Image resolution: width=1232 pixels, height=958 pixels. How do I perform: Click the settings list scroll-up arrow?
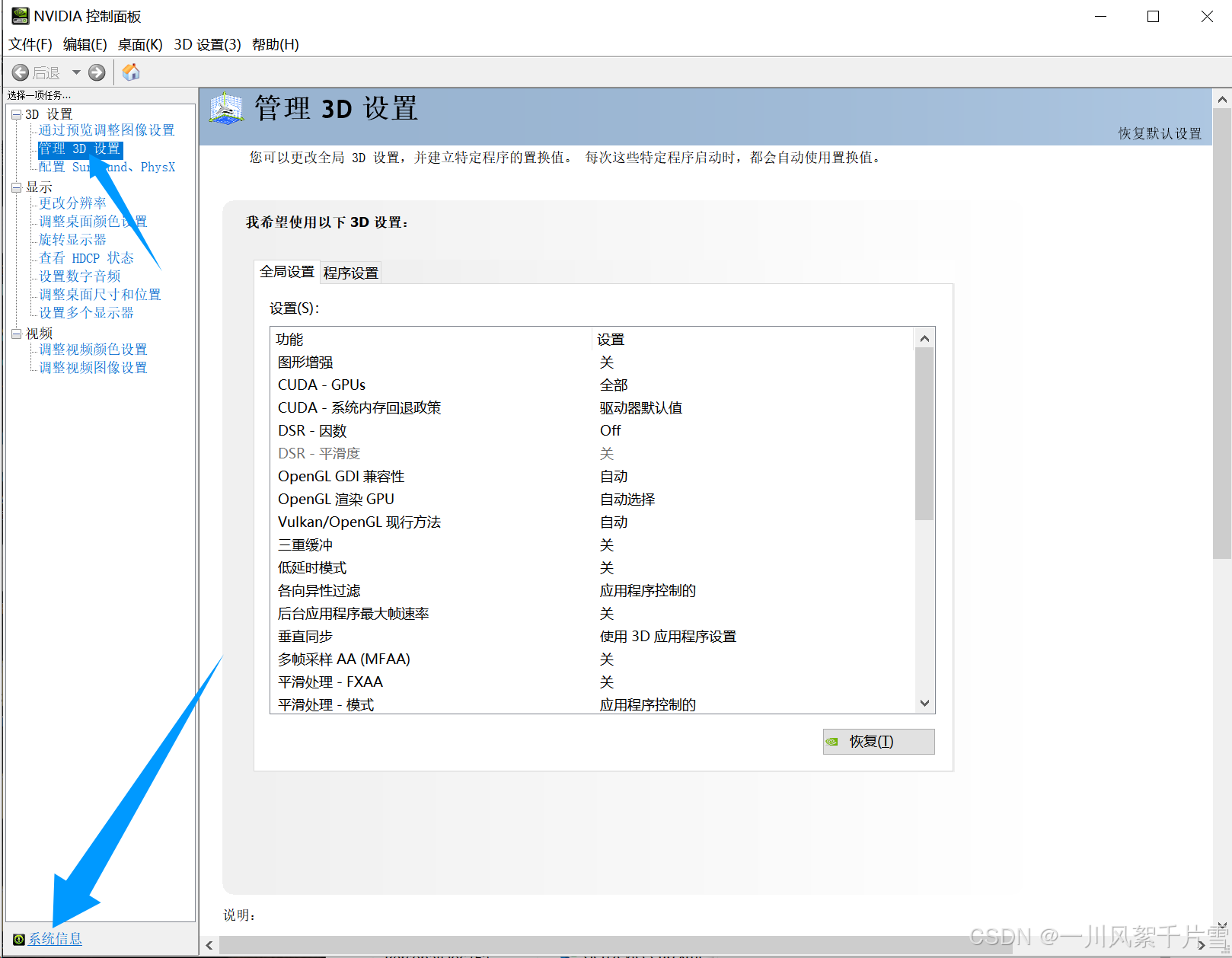(x=924, y=338)
